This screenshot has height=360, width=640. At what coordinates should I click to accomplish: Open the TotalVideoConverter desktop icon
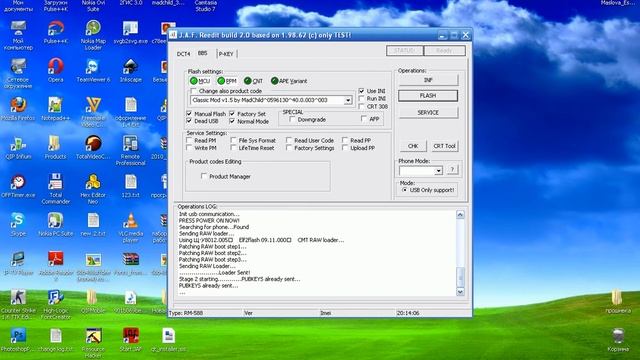pyautogui.click(x=93, y=143)
